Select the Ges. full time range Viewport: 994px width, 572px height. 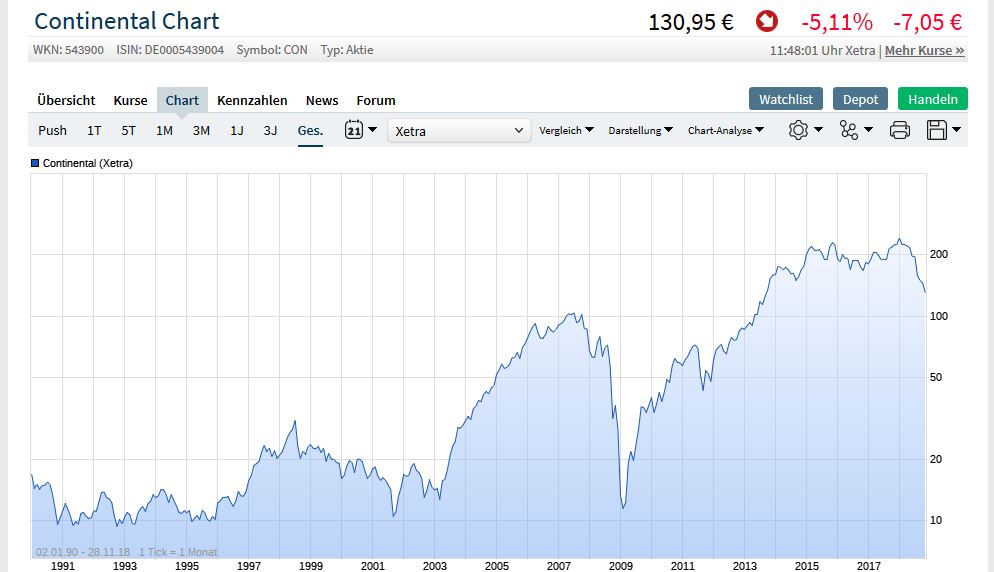click(x=311, y=130)
